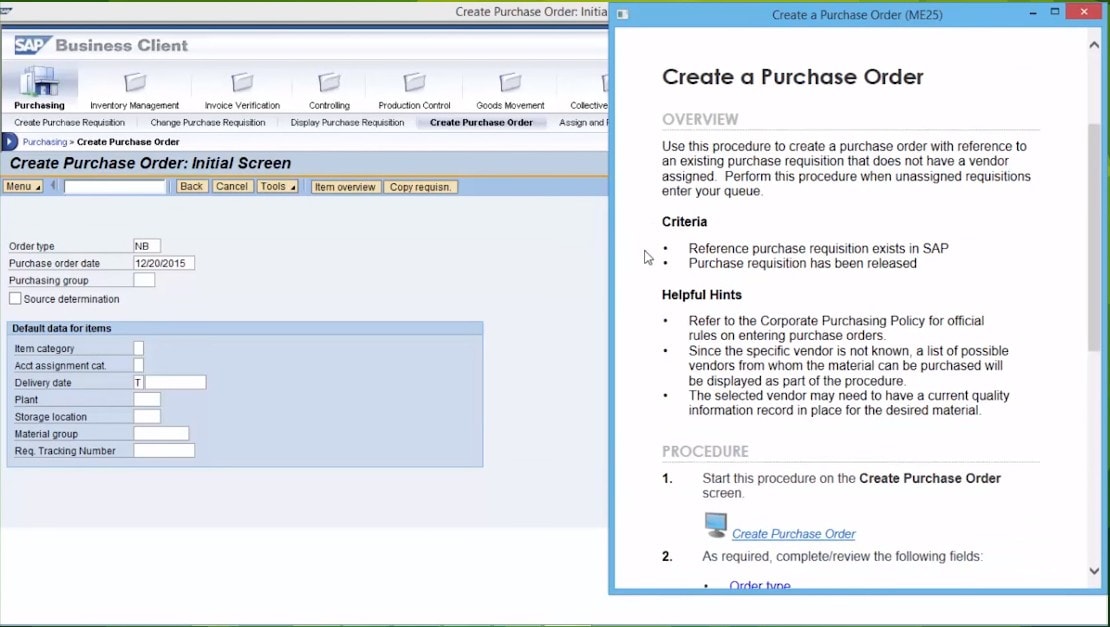
Task: Click the PROCEDURE section heading
Action: pos(705,451)
